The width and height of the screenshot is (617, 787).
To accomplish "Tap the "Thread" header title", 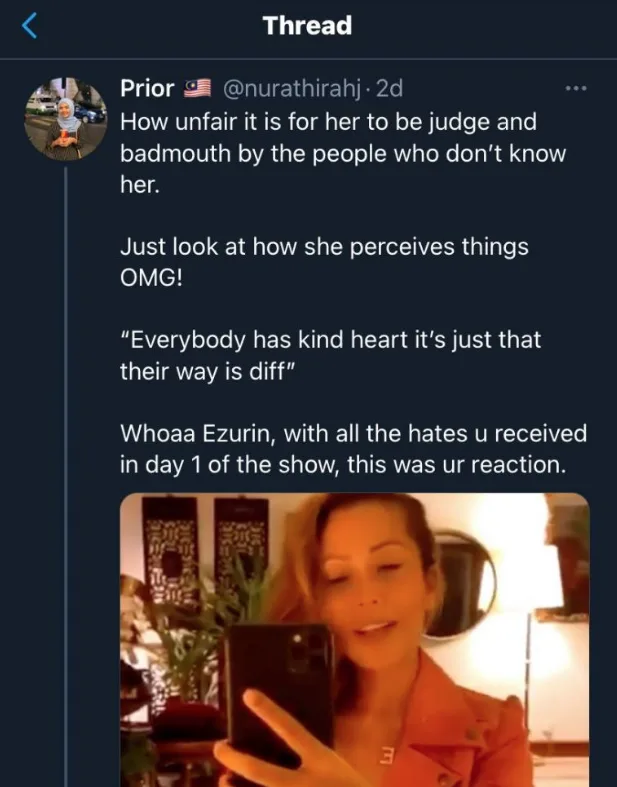I will 308,26.
